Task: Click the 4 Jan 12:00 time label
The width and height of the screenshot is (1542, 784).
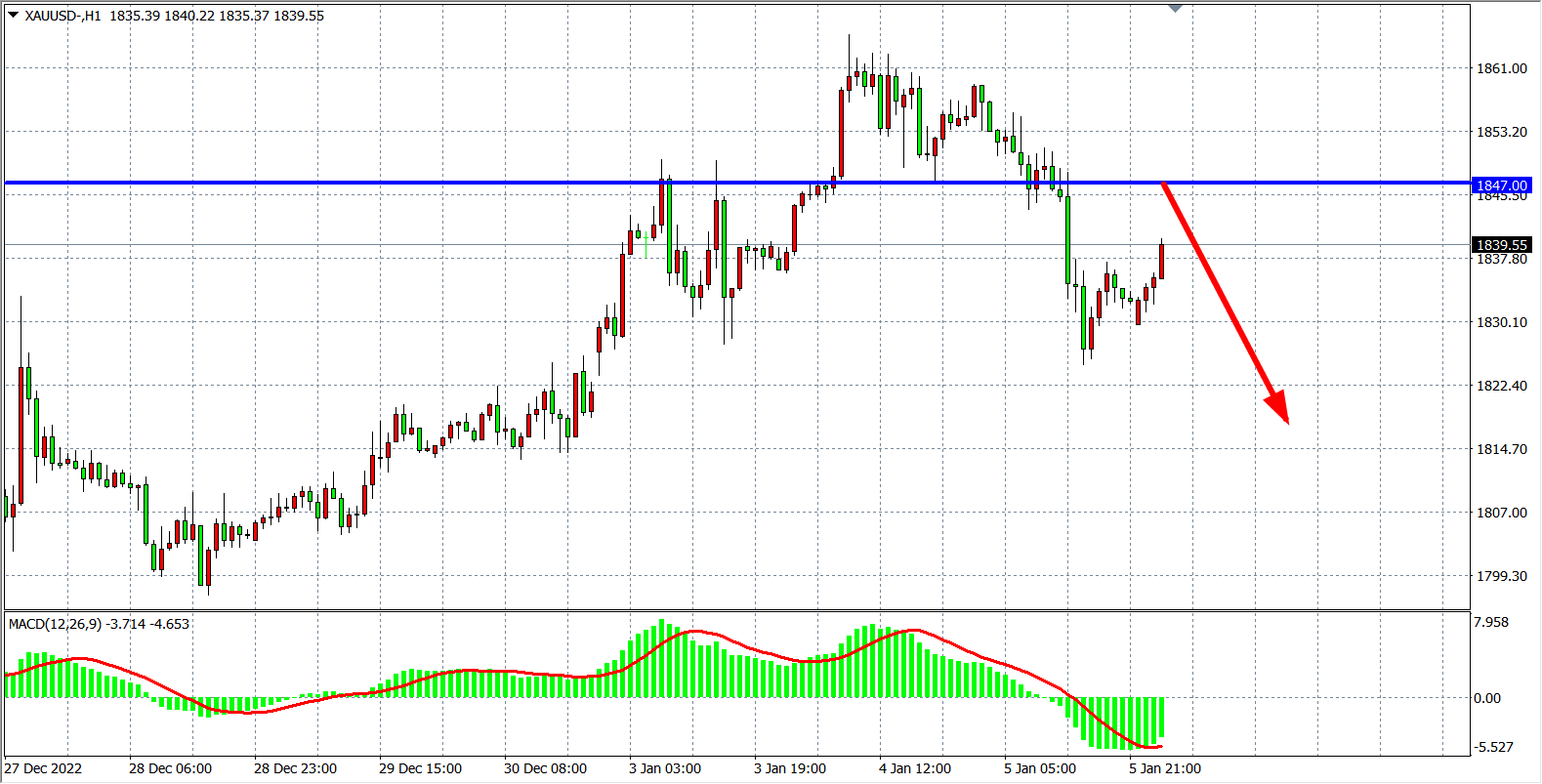Action: point(914,768)
